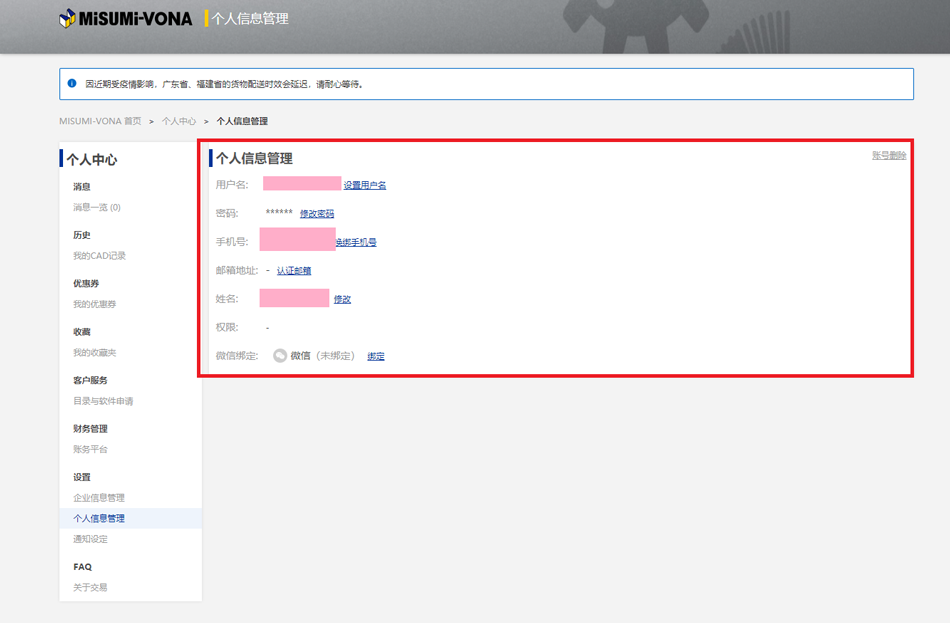
Task: Open 通知设定 in the sidebar
Action: [x=90, y=539]
